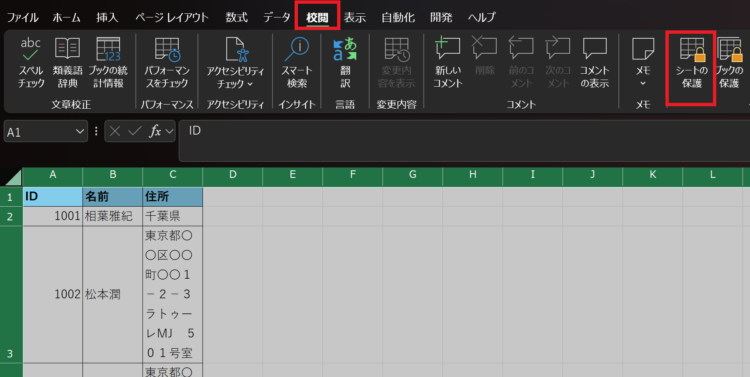Screen dimensions: 750x377
Task: Click ブックの保護 protect workbook
Action: (728, 63)
